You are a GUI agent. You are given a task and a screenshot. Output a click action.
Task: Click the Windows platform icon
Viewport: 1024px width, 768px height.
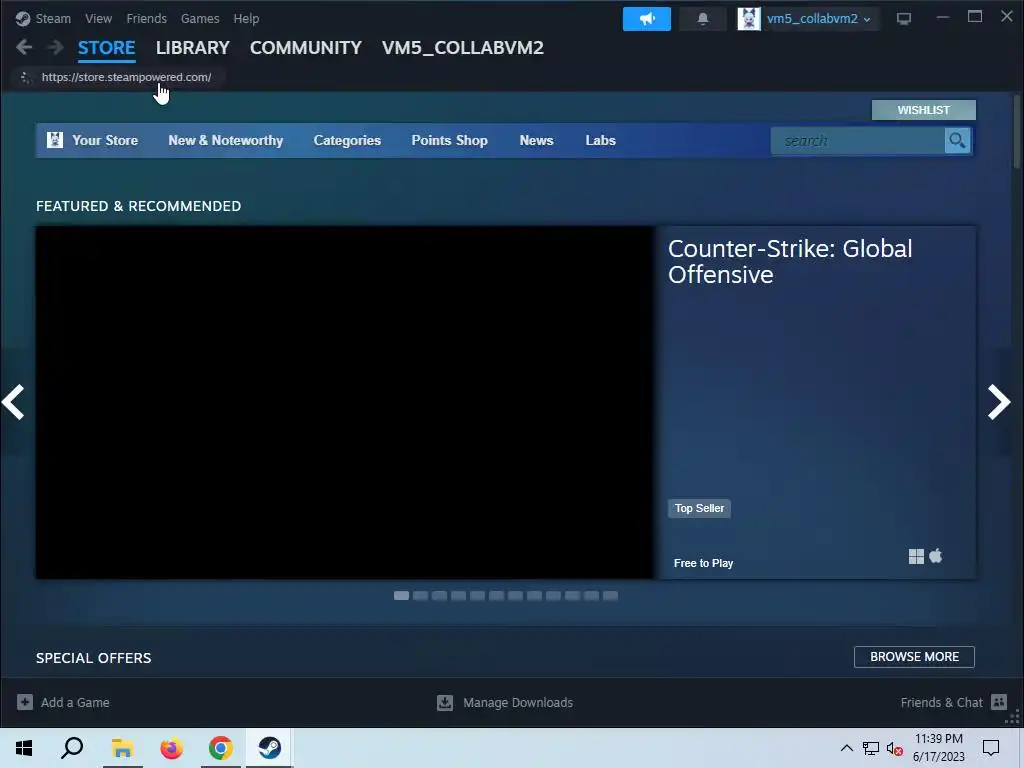click(916, 556)
